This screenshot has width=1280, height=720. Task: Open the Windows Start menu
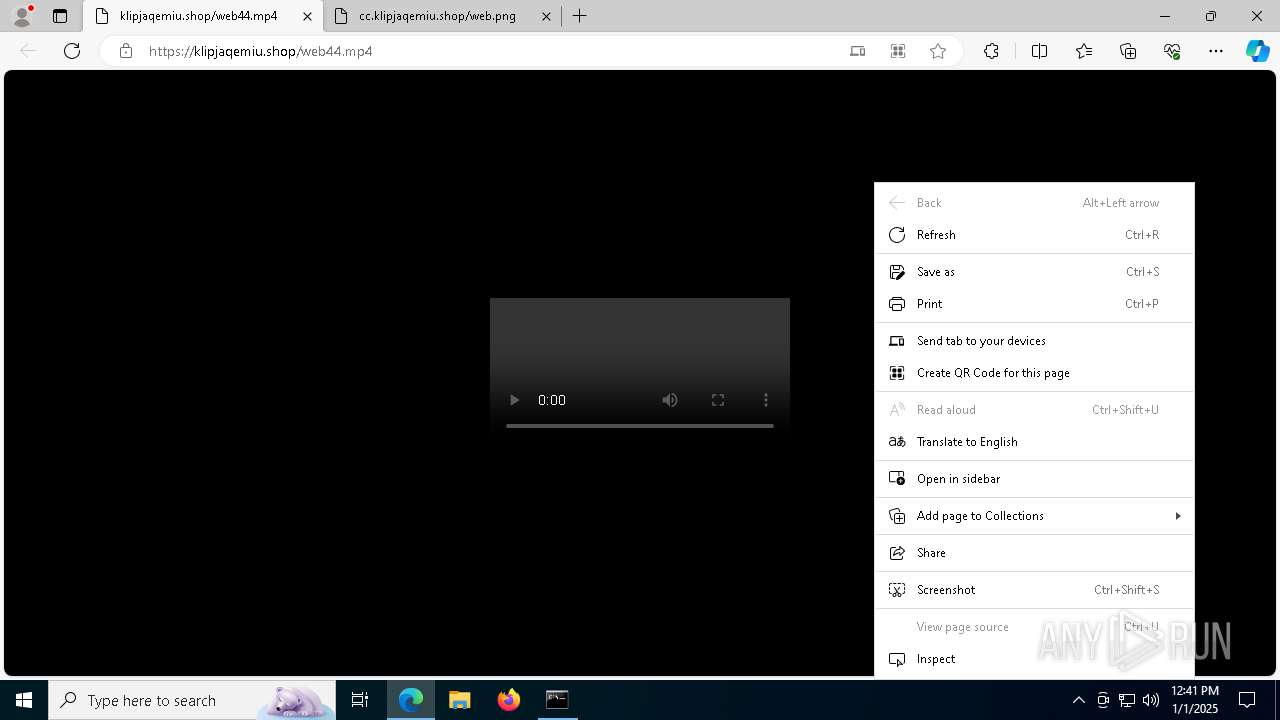click(24, 700)
